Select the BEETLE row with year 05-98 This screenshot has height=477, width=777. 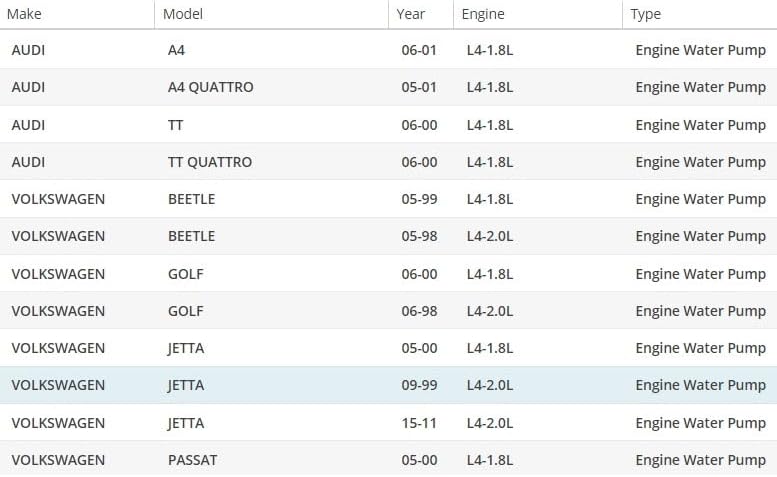coord(388,236)
